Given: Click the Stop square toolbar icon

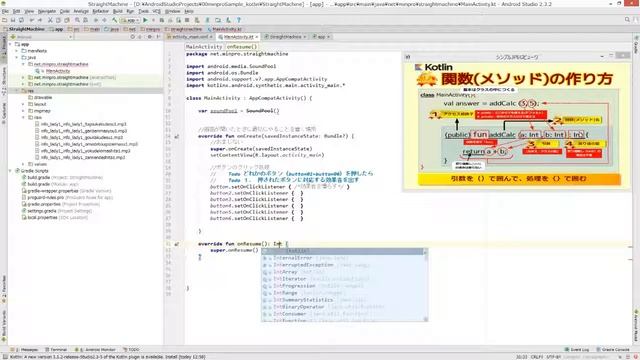Looking at the screenshot, I should 187,20.
